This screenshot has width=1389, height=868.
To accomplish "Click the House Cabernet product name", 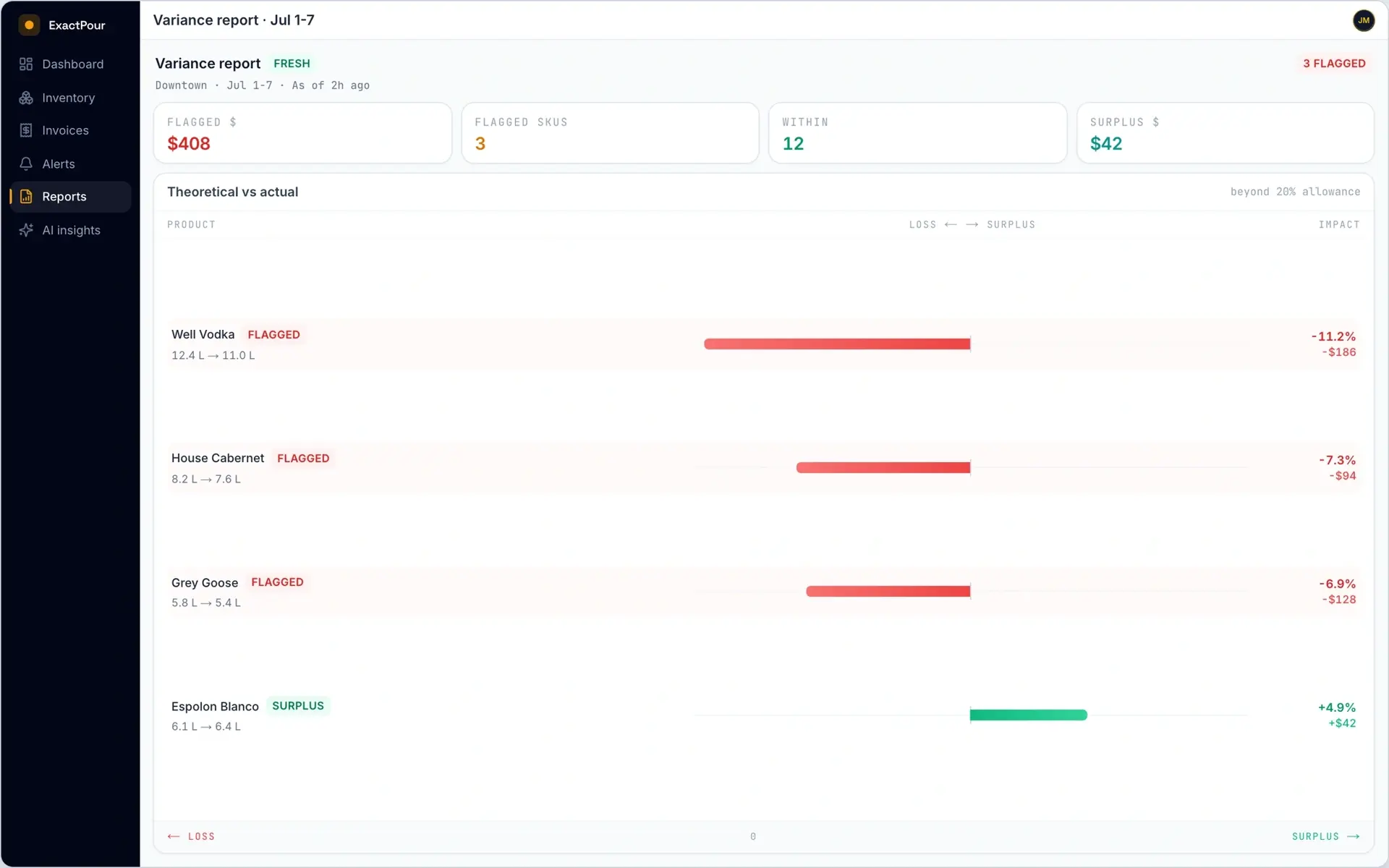I will [x=218, y=458].
